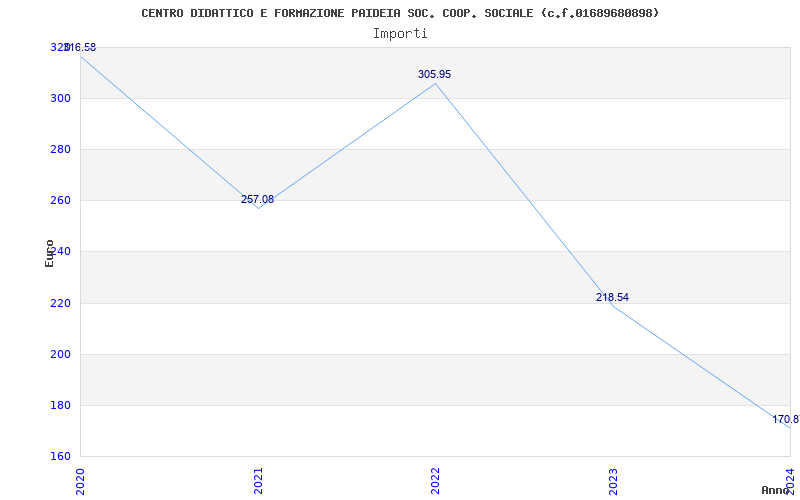Click the 2022 x-axis year label
Screen dimensions: 800x500
[x=435, y=481]
